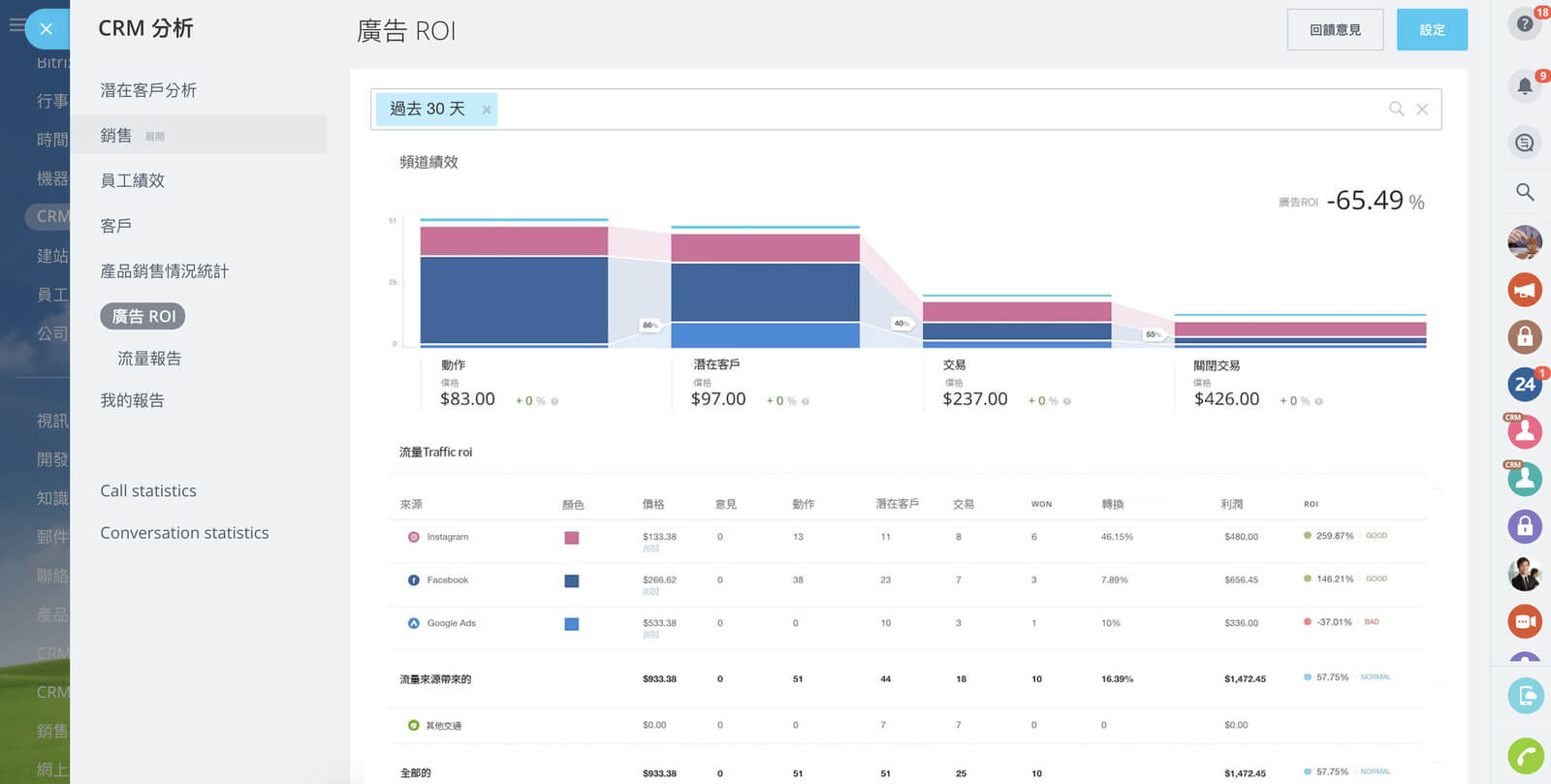Click the 259.87% ROI value
Image resolution: width=1551 pixels, height=784 pixels.
pos(1335,536)
